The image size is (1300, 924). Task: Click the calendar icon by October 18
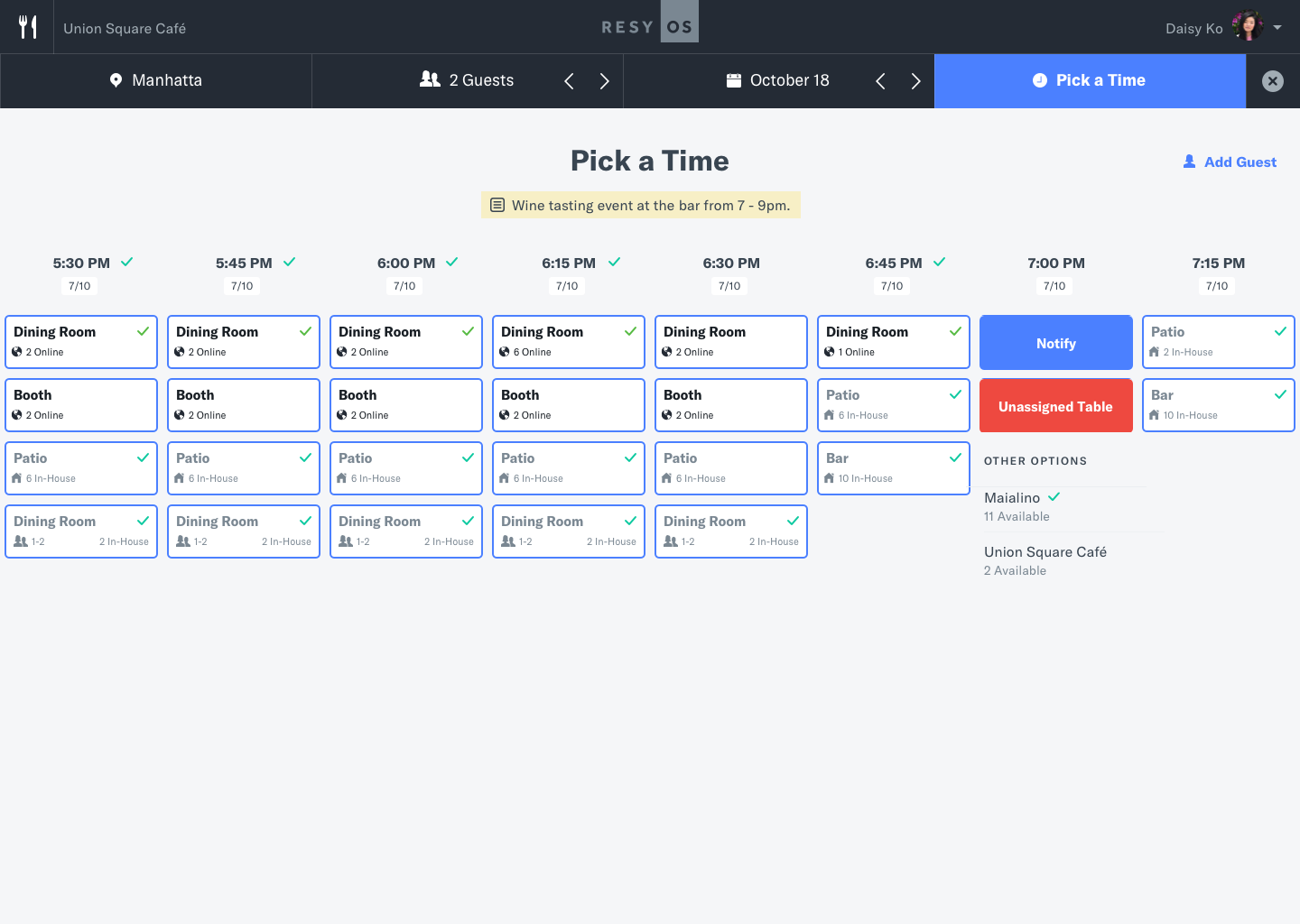click(734, 80)
